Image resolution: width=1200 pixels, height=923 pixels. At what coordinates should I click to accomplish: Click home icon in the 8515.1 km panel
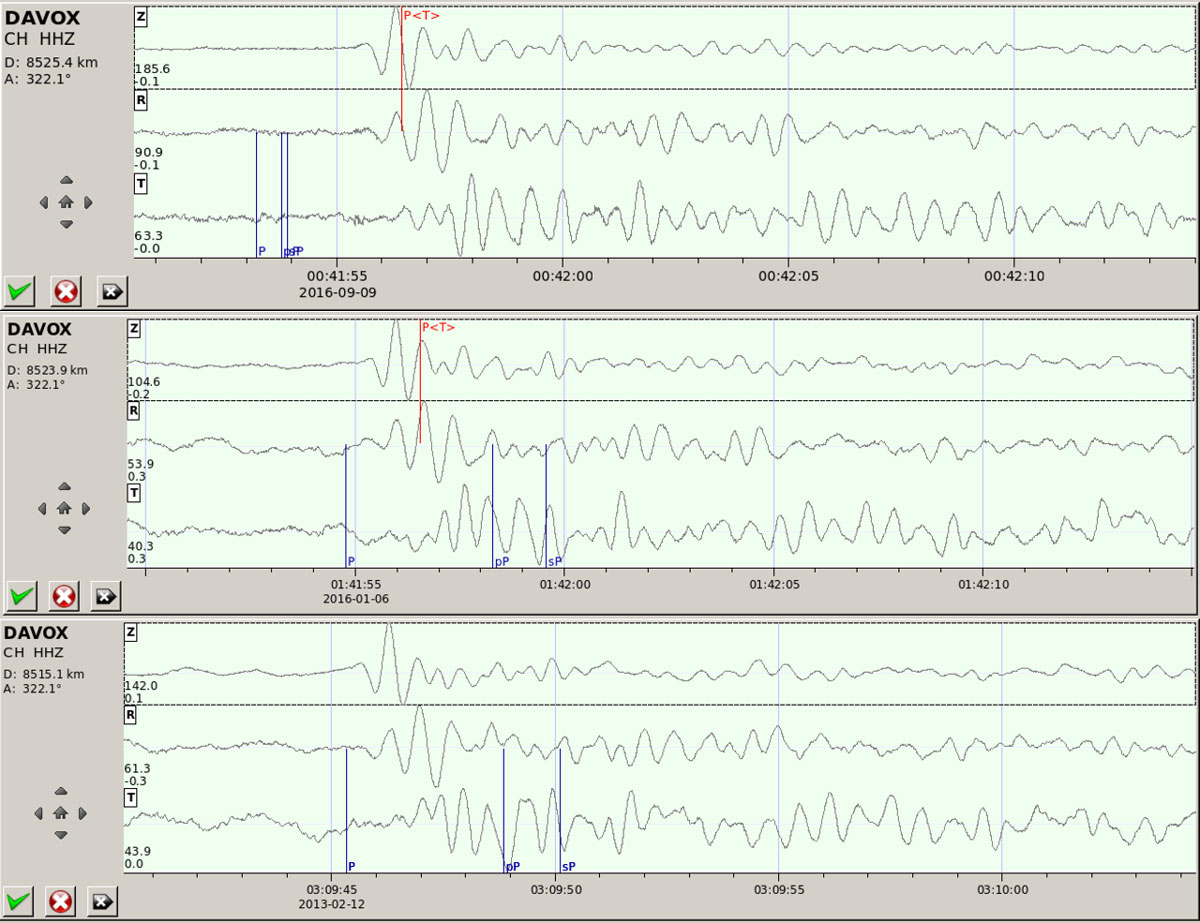(60, 812)
